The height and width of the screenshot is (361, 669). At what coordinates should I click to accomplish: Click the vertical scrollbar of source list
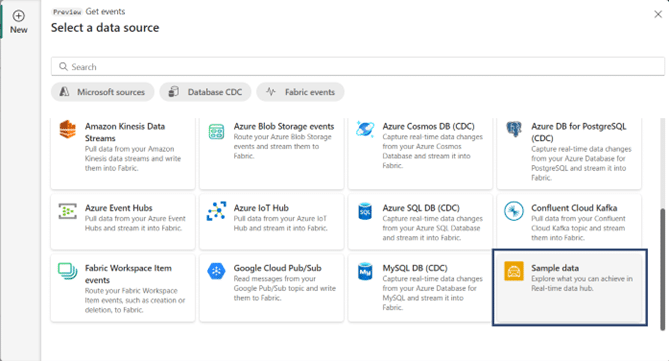click(662, 269)
